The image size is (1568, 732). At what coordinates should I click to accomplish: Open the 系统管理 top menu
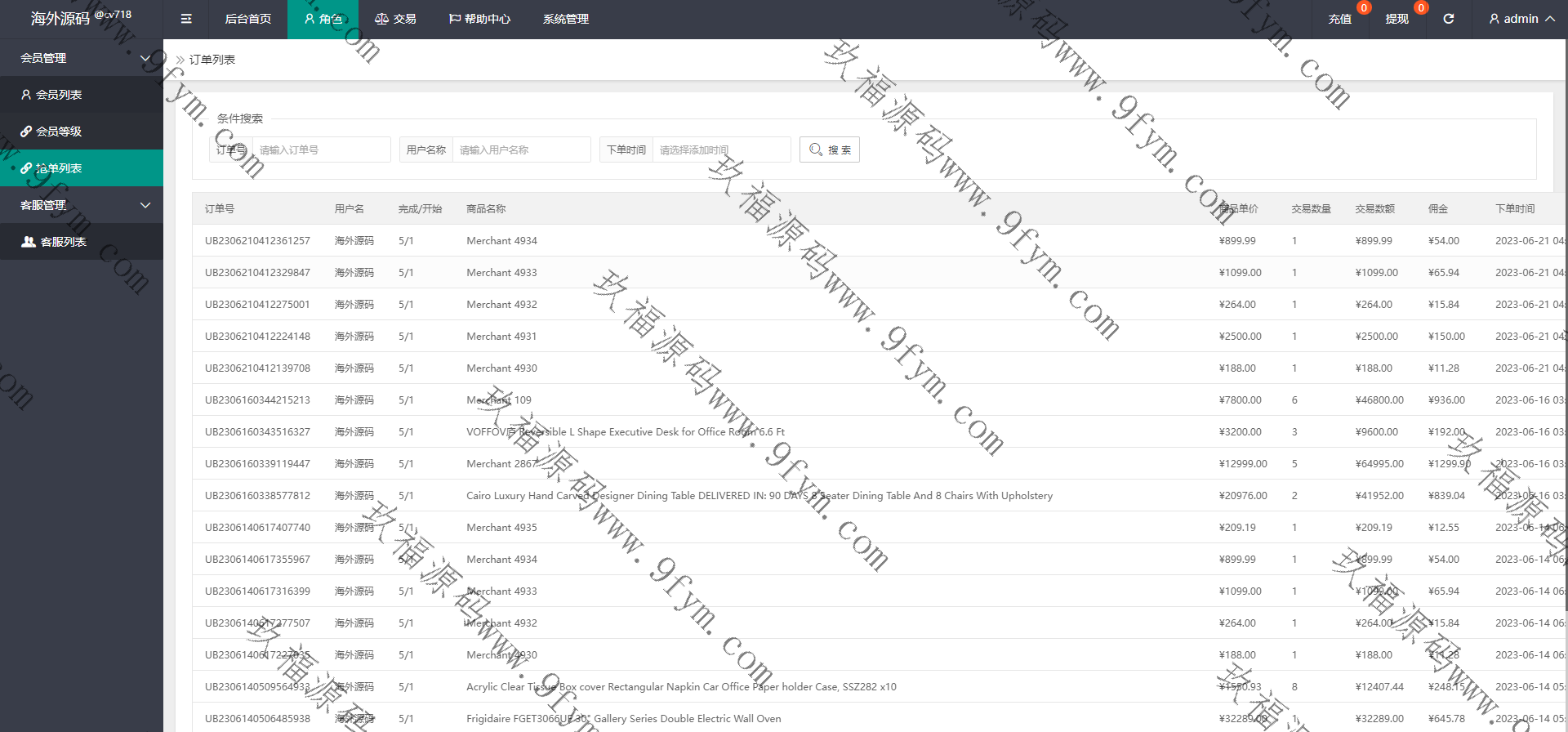tap(565, 19)
